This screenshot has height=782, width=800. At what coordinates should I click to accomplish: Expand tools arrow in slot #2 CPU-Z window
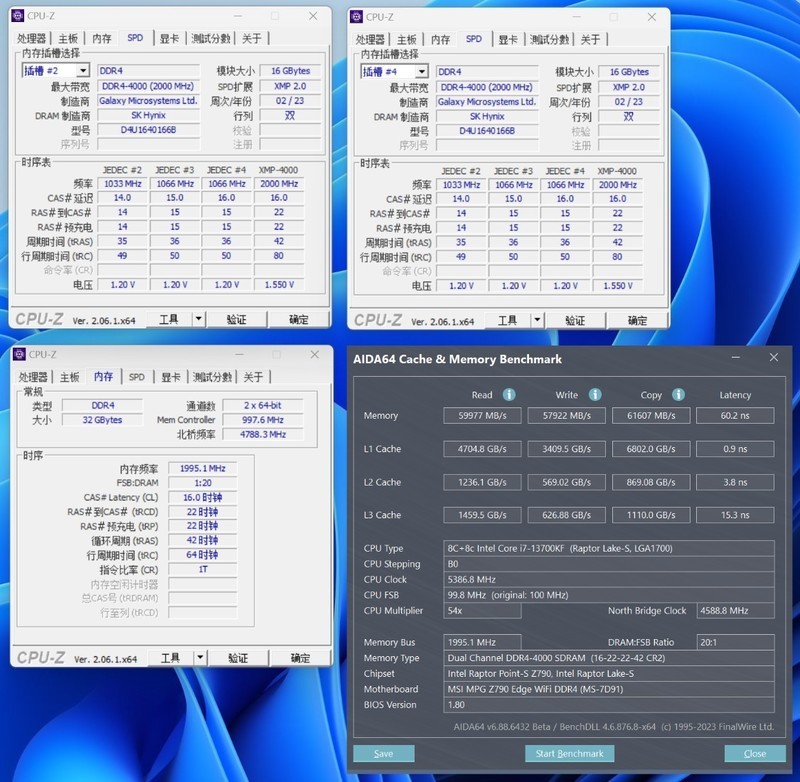pyautogui.click(x=198, y=319)
